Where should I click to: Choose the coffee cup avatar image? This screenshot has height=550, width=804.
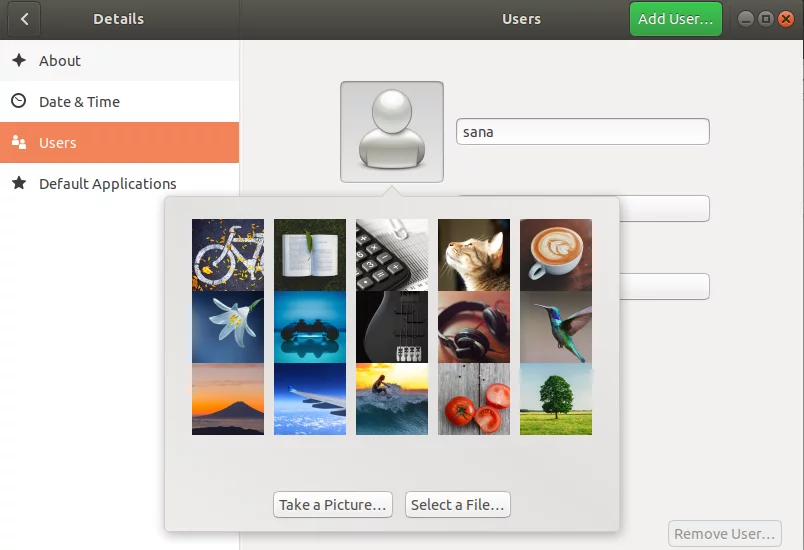coord(556,255)
